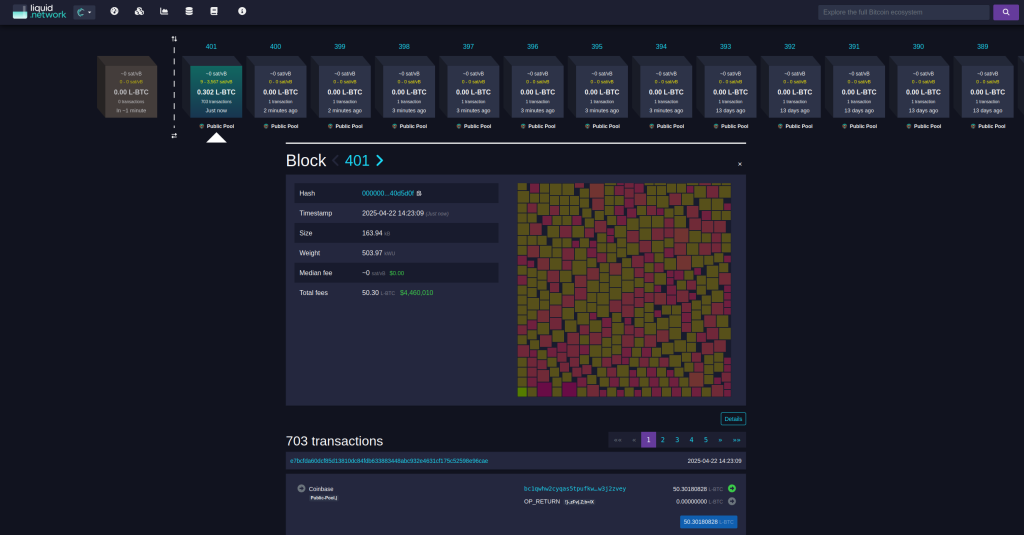Open the dashboard gauge icon

[x=114, y=11]
